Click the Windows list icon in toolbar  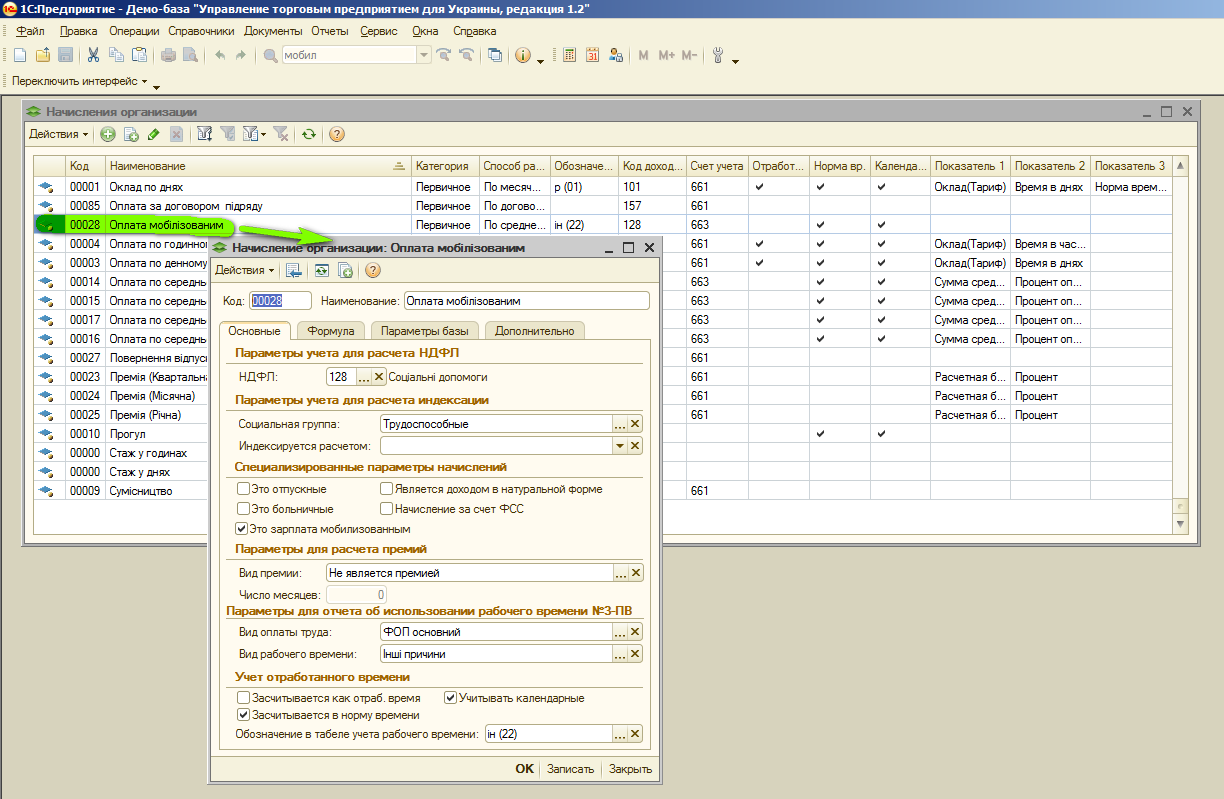(495, 56)
